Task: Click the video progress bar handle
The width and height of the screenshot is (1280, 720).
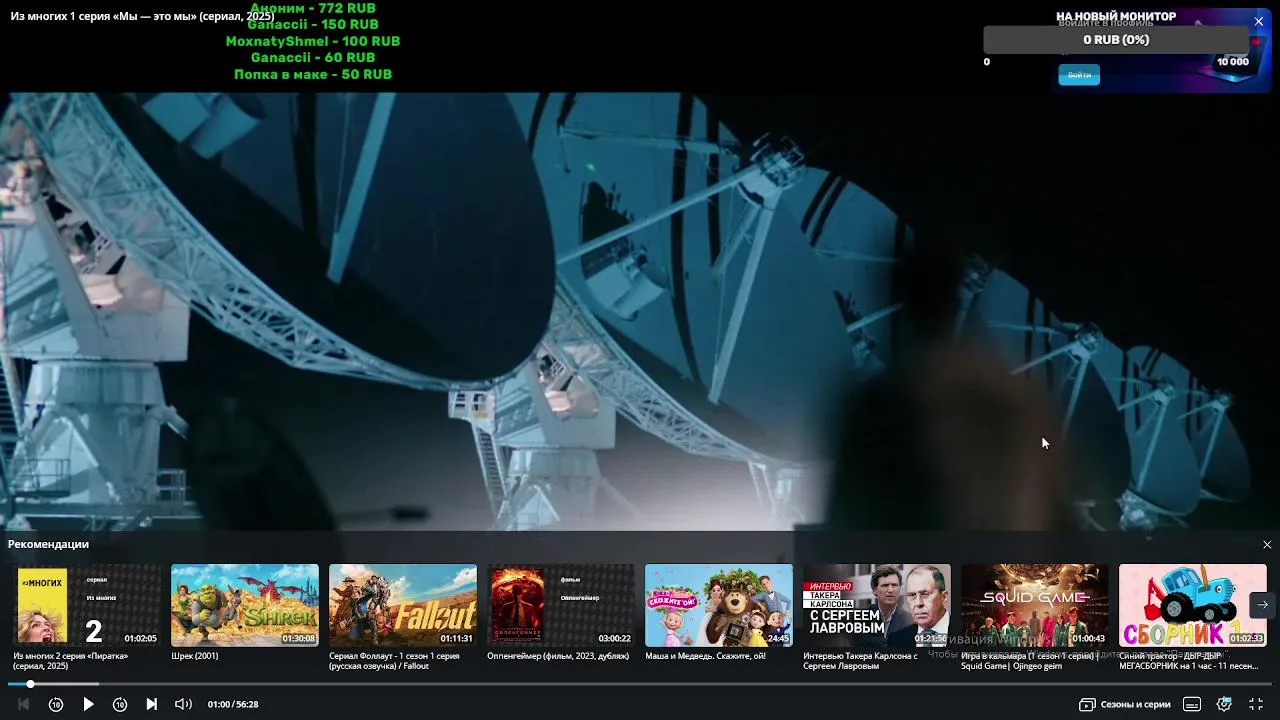Action: tap(30, 684)
